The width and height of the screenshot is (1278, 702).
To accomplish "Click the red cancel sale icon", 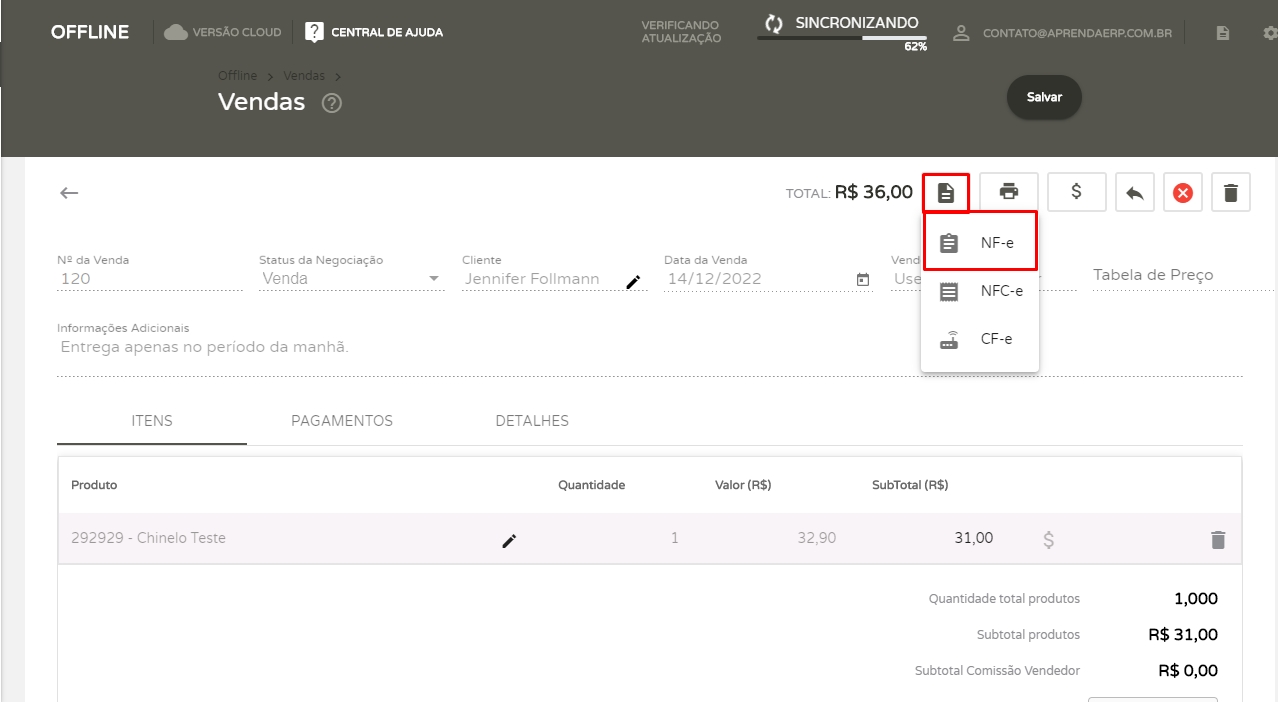I will [1183, 193].
